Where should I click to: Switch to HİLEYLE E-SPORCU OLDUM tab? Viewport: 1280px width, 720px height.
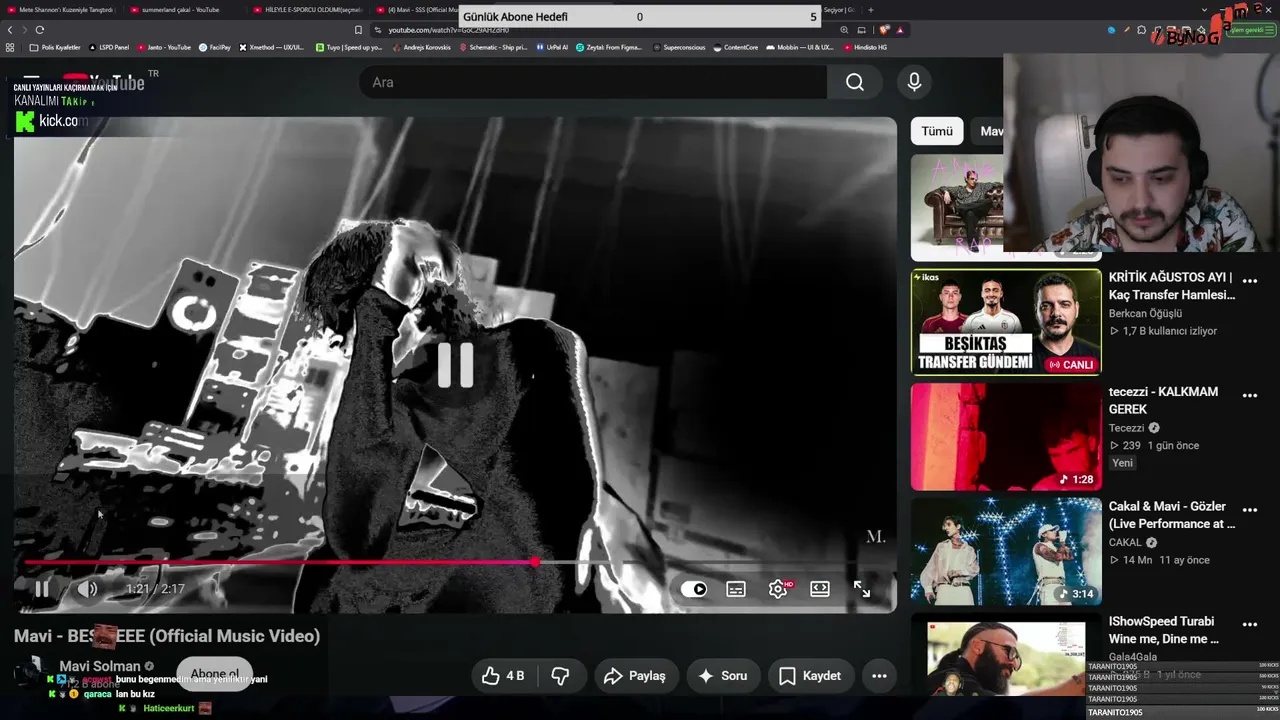[x=306, y=10]
